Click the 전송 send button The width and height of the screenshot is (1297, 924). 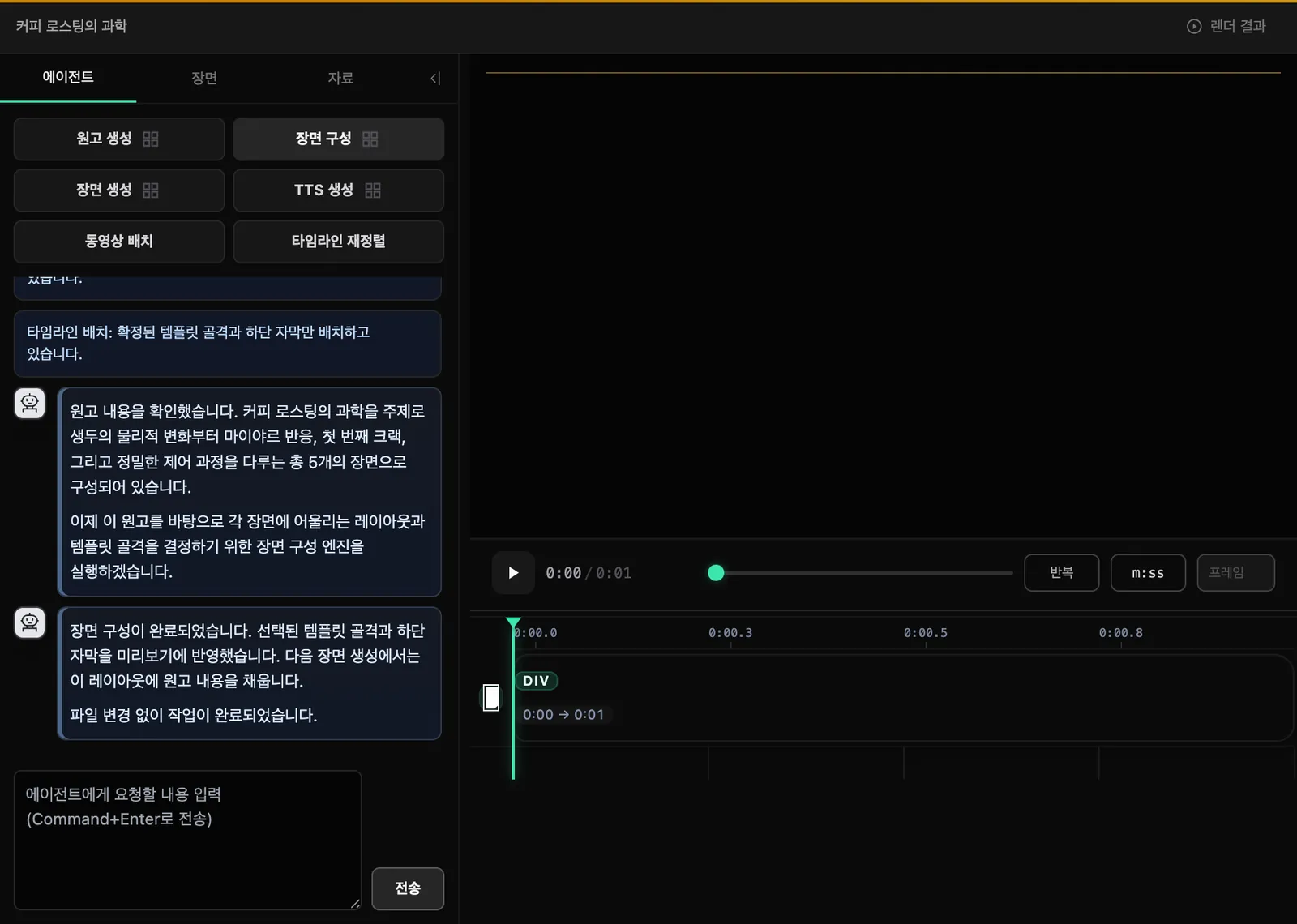(408, 888)
